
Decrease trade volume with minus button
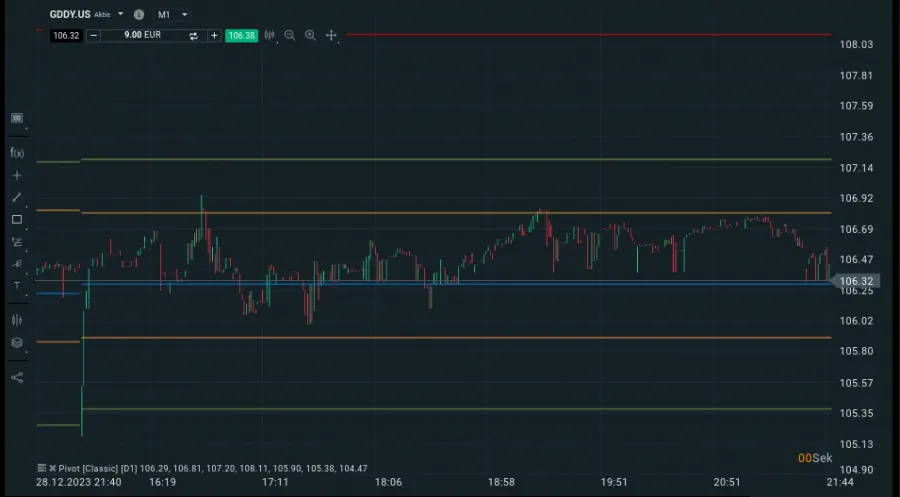coord(94,35)
